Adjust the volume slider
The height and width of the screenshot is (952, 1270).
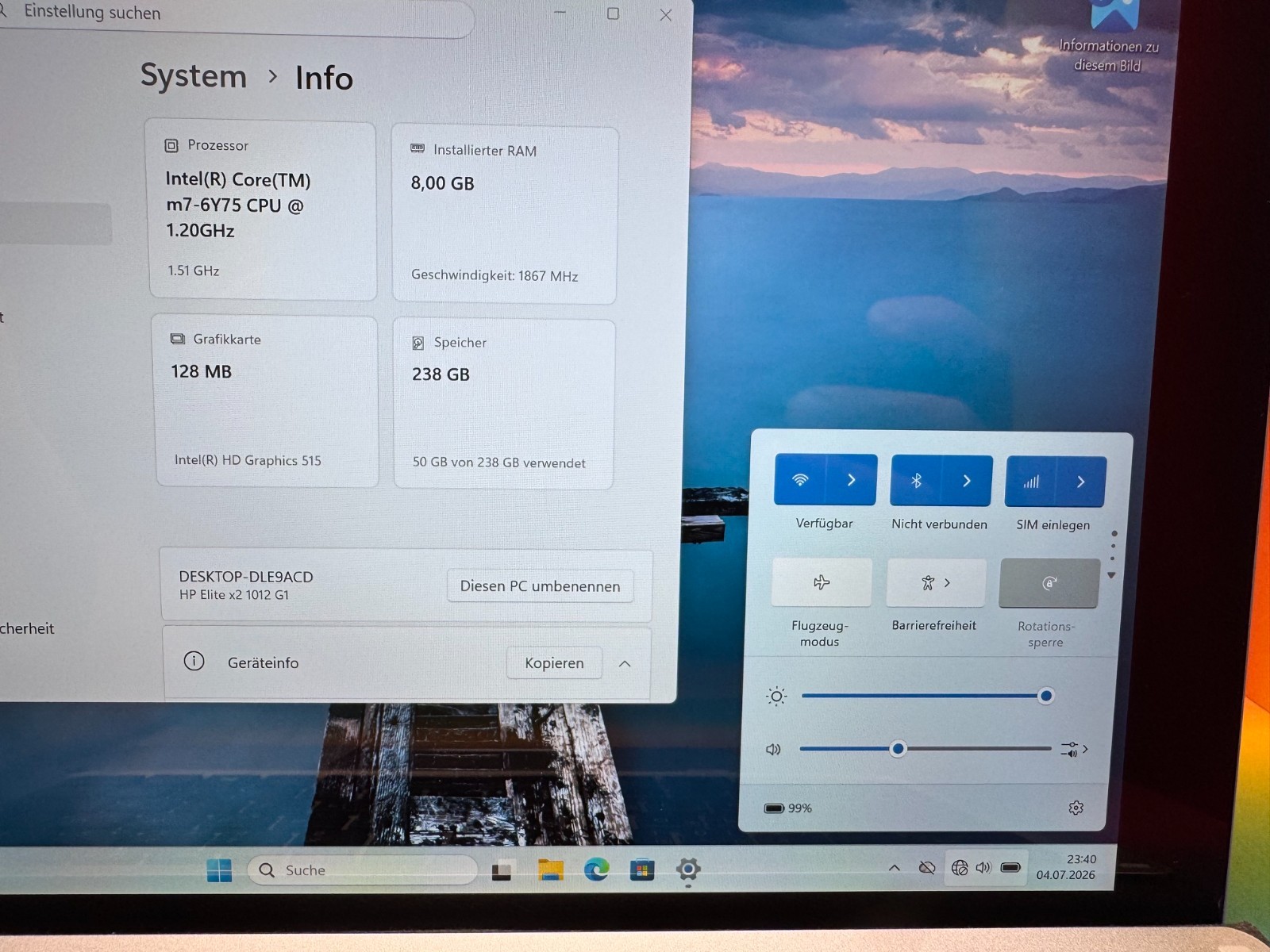click(926, 748)
